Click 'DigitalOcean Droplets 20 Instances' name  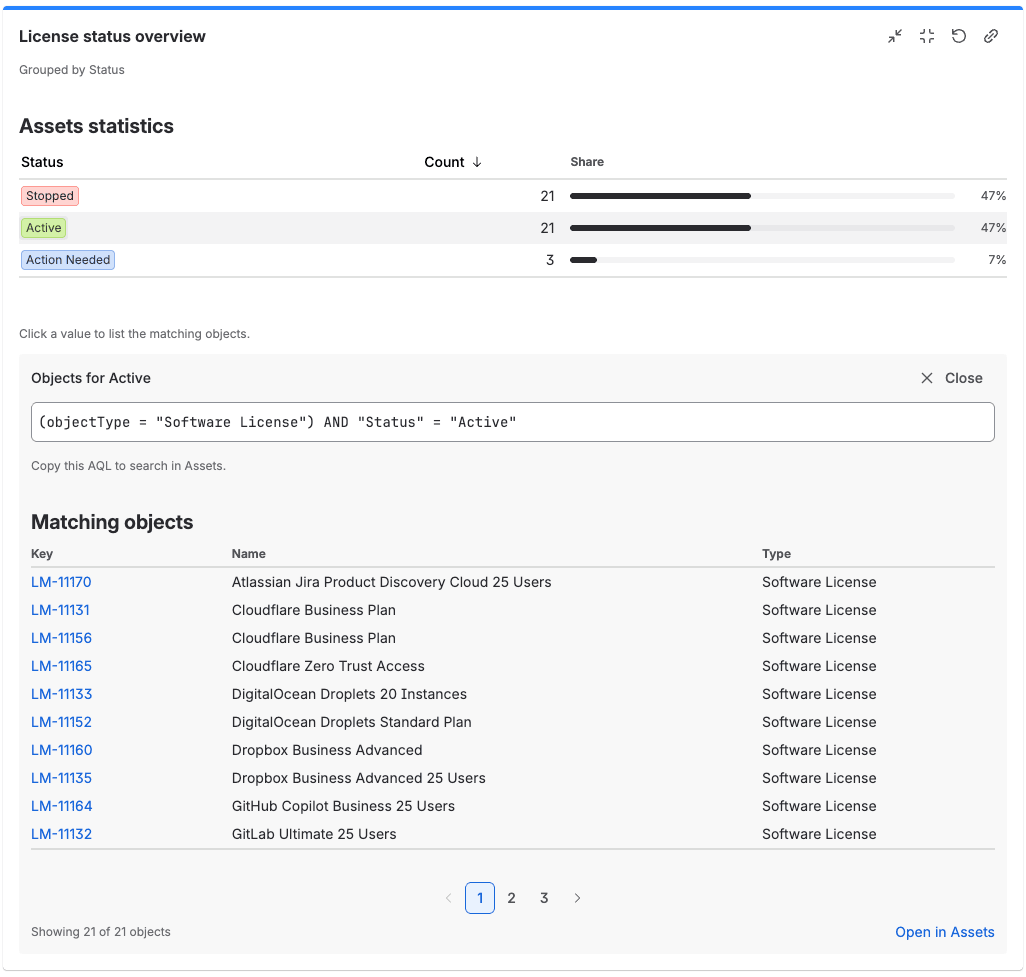point(349,694)
